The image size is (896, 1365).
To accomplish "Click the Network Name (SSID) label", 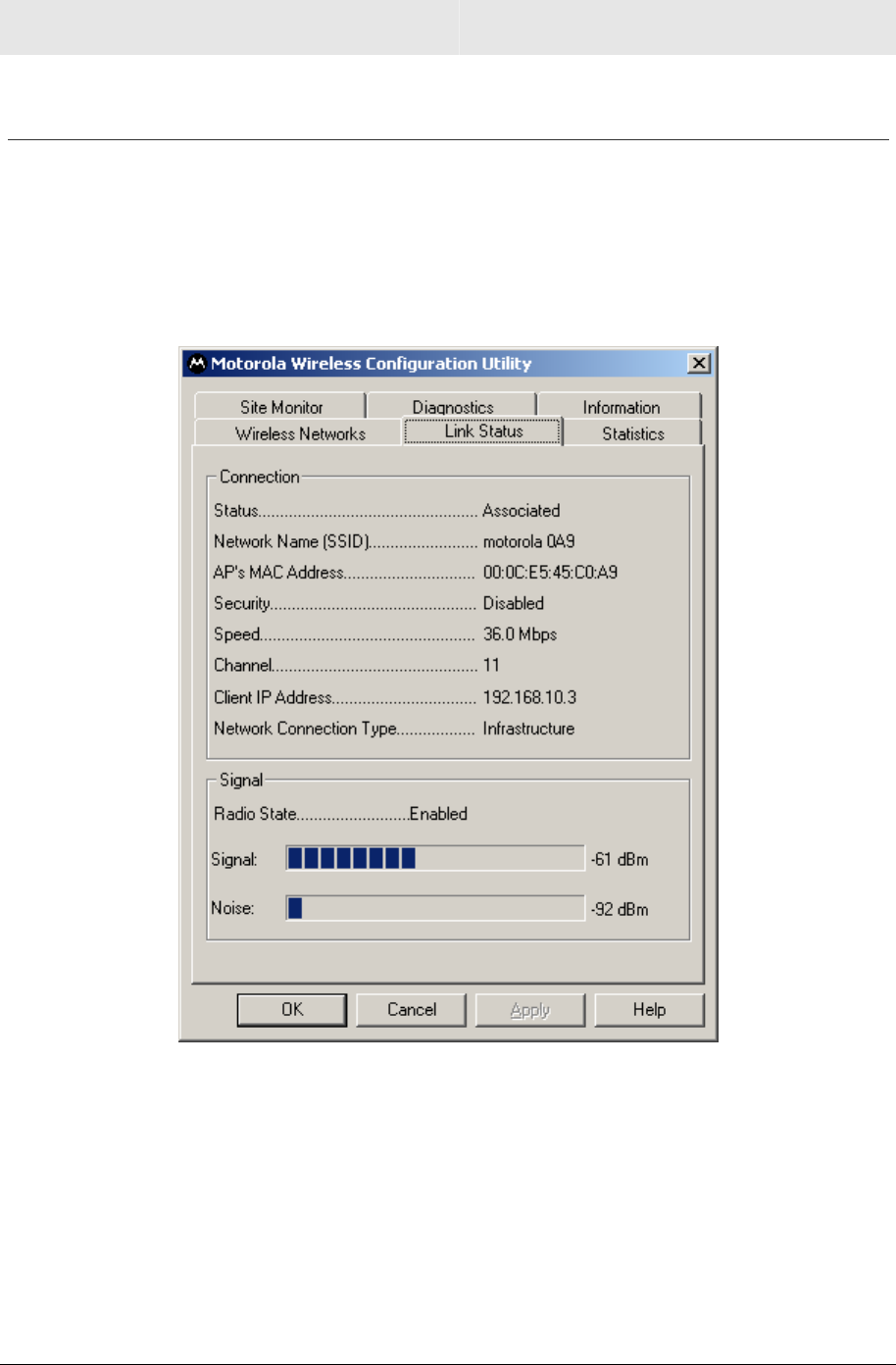I will (291, 541).
